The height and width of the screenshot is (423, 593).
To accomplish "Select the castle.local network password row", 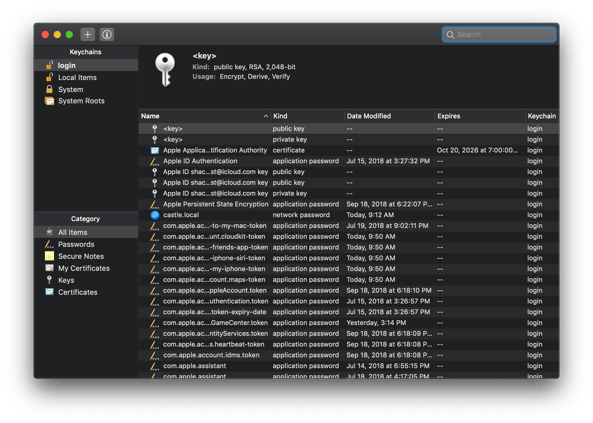I will (x=349, y=215).
